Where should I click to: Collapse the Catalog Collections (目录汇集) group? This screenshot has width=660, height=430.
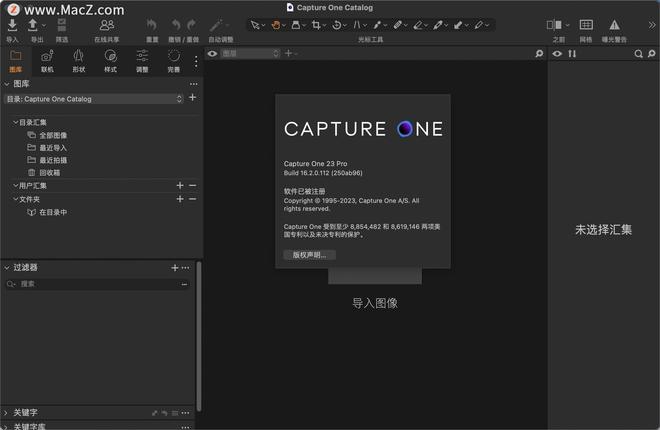coord(15,122)
